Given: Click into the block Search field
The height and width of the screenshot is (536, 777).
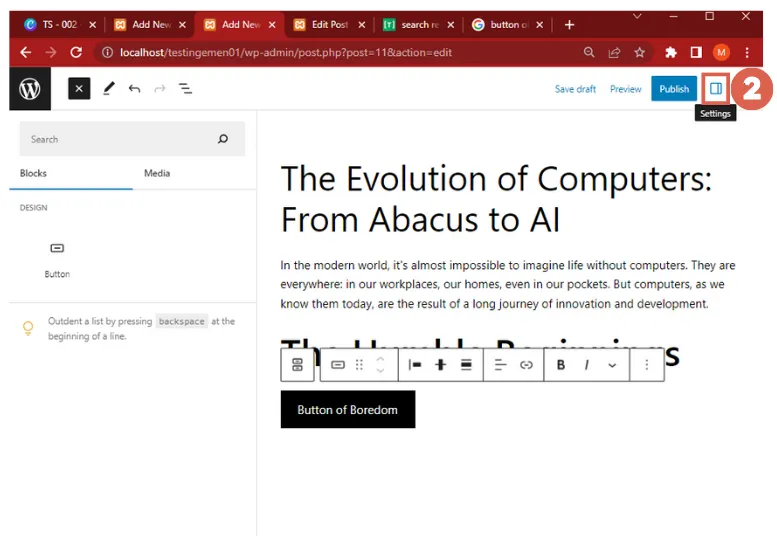Looking at the screenshot, I should pos(132,139).
